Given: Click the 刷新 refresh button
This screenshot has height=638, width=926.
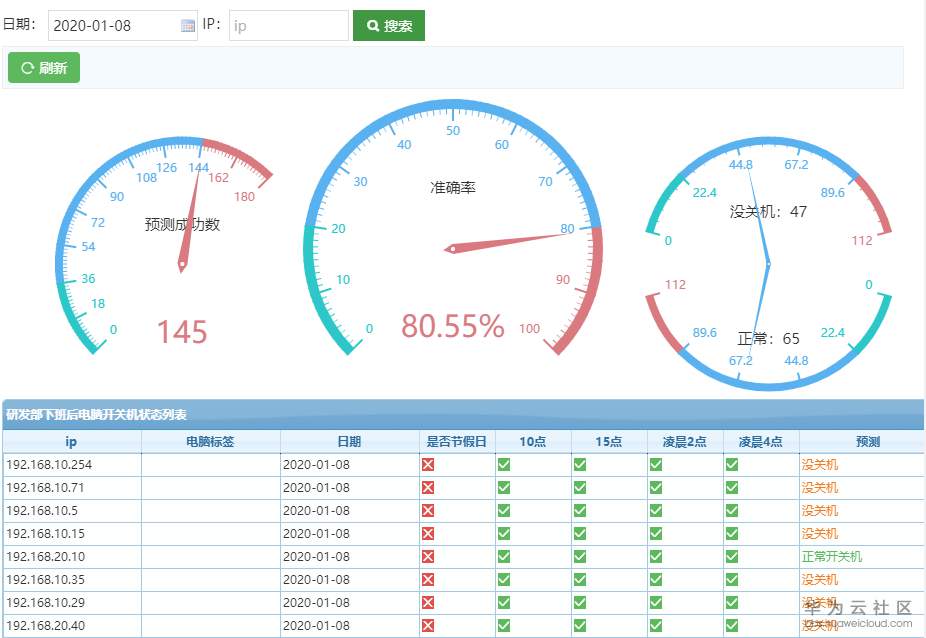Looking at the screenshot, I should tap(44, 68).
